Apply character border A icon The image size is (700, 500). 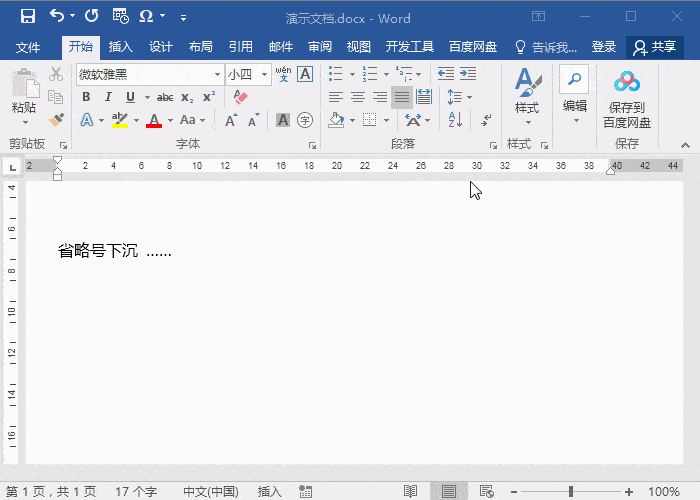[305, 74]
